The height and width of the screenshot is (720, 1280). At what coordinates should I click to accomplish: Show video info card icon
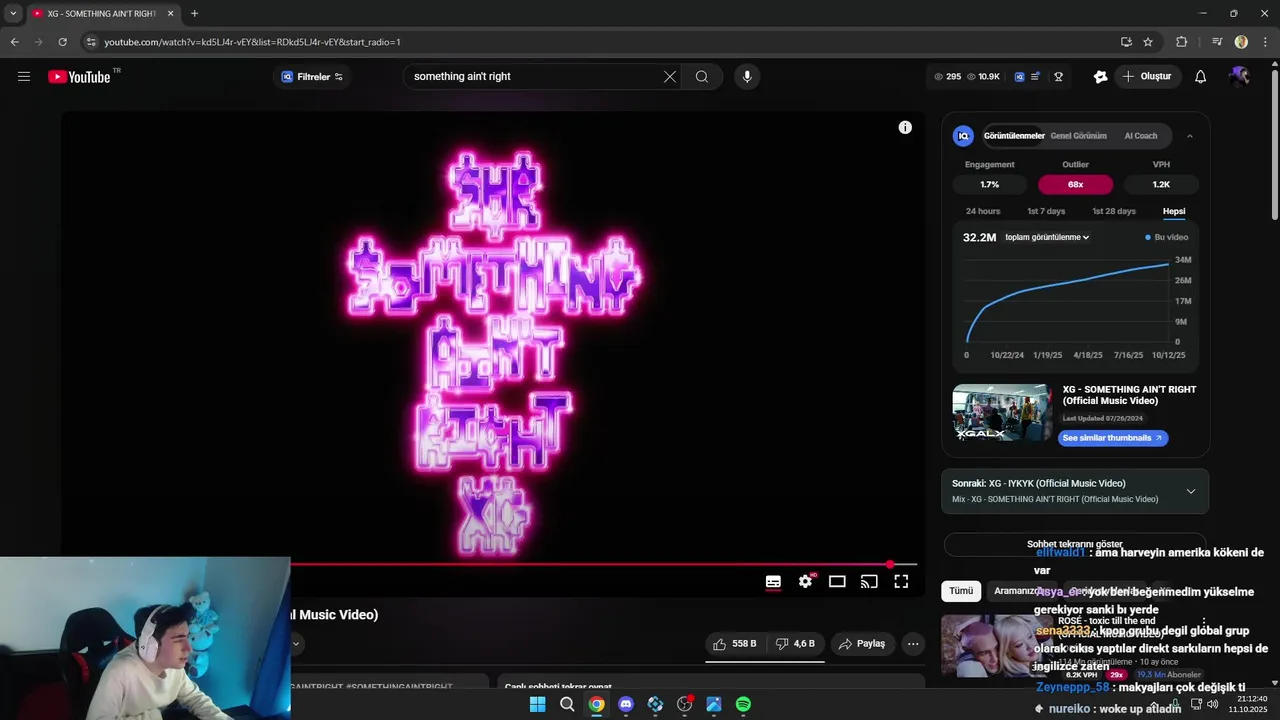tap(905, 127)
